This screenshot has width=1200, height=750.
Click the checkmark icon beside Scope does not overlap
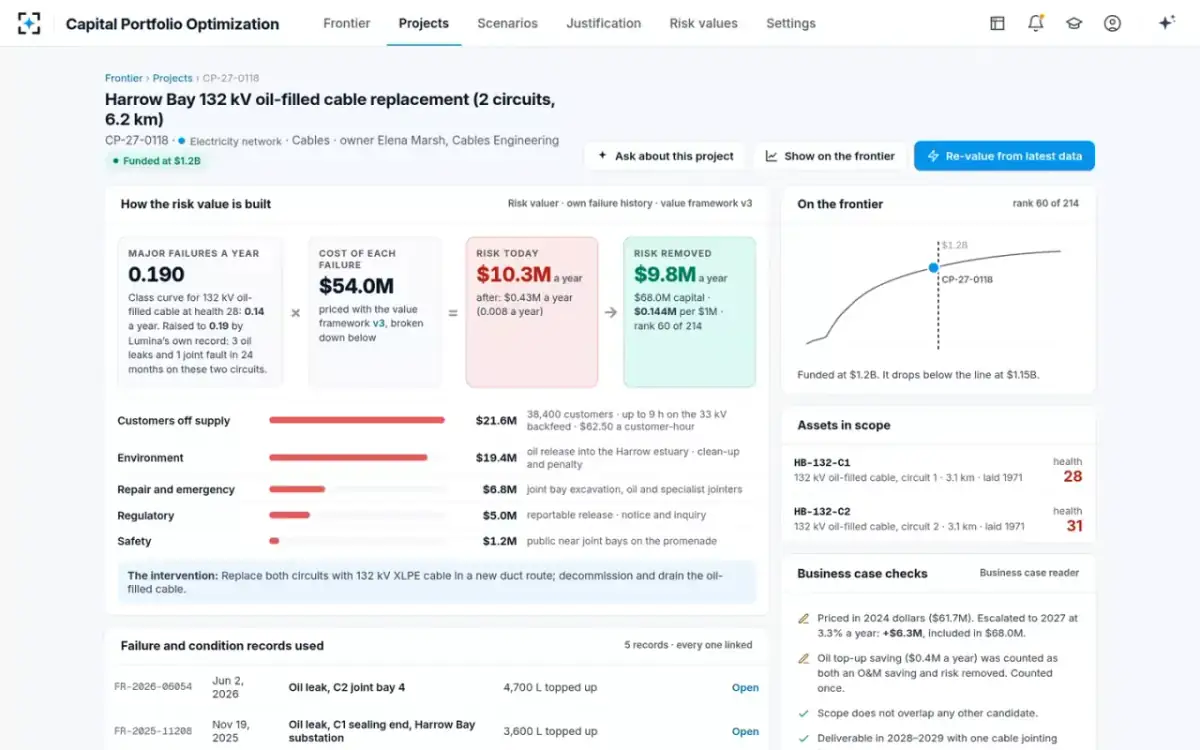click(x=803, y=714)
